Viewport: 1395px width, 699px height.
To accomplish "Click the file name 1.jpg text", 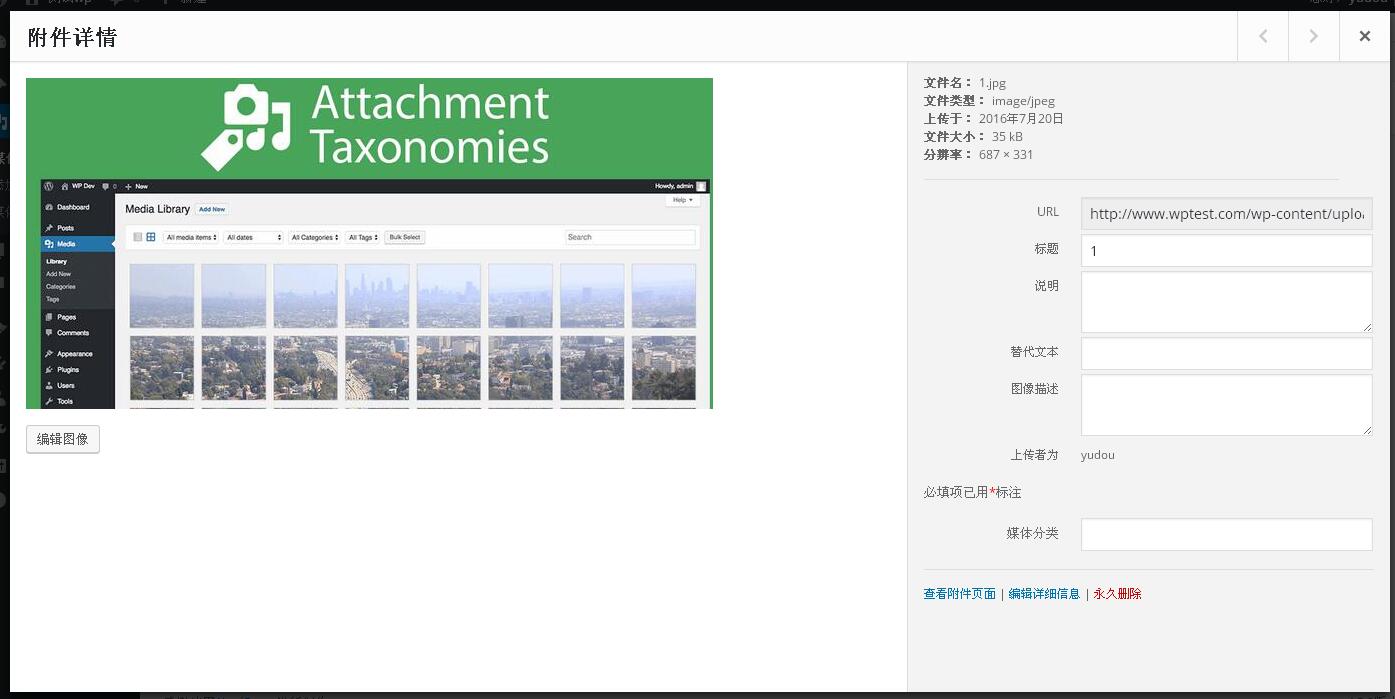I will [x=992, y=83].
